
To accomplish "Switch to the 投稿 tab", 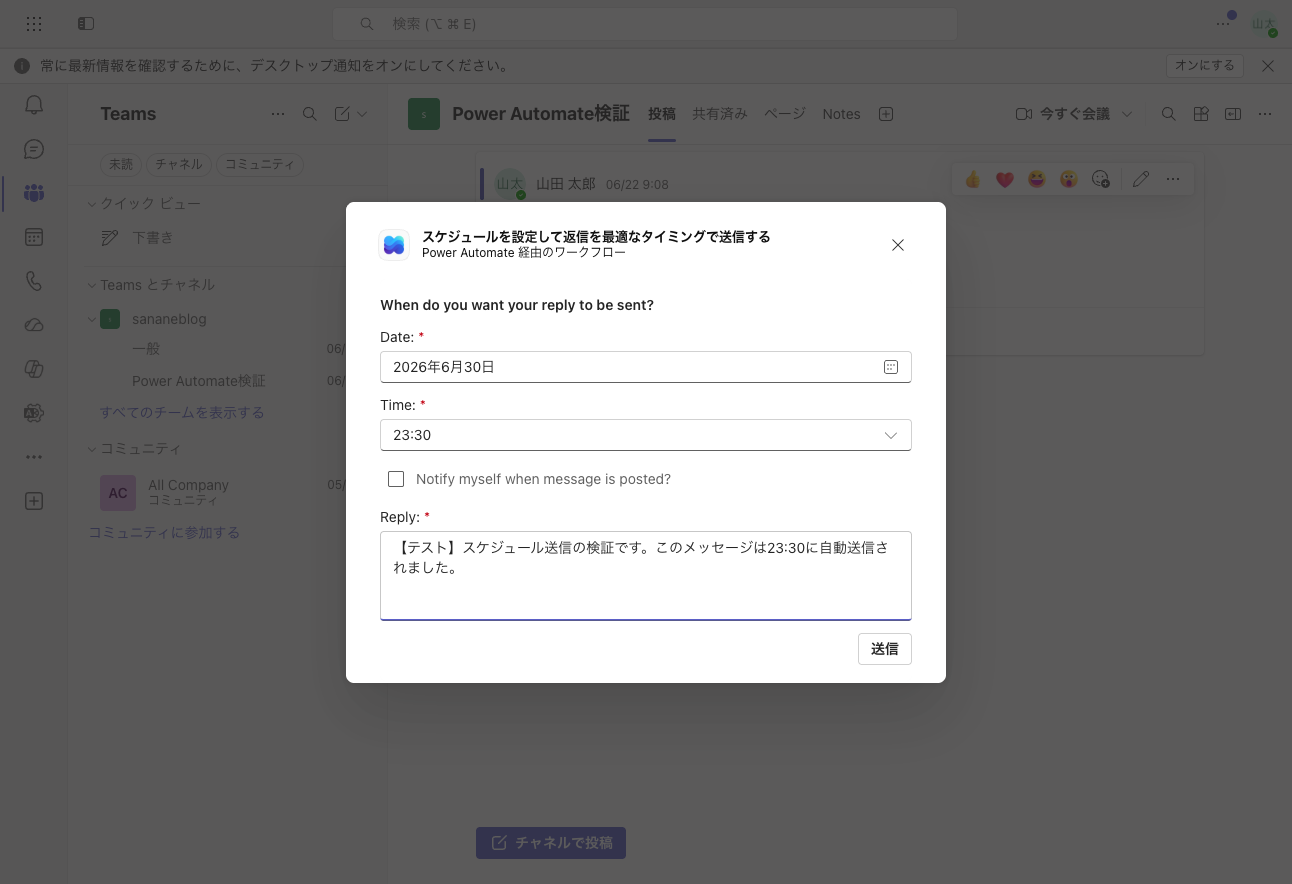I will (662, 114).
